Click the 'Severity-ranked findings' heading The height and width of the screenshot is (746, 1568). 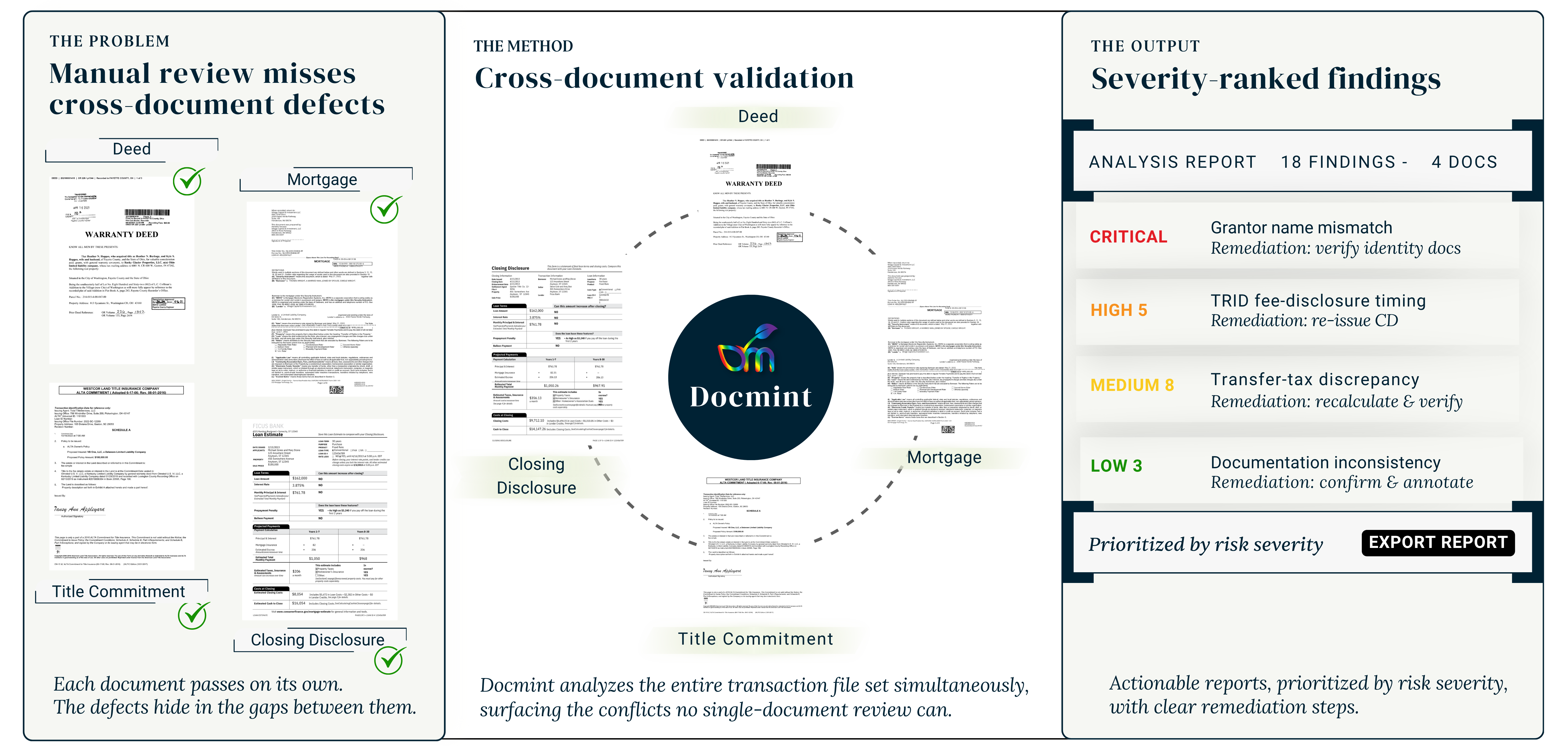coord(1266,80)
